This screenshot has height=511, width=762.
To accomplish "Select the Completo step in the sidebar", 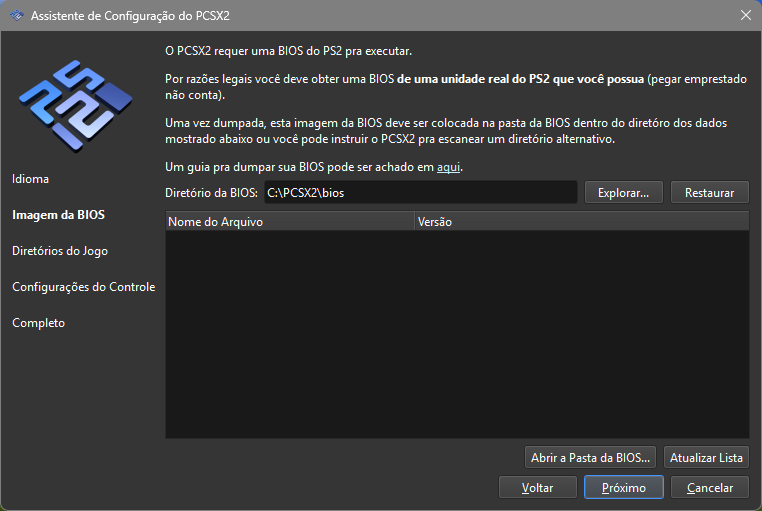I will pyautogui.click(x=39, y=323).
